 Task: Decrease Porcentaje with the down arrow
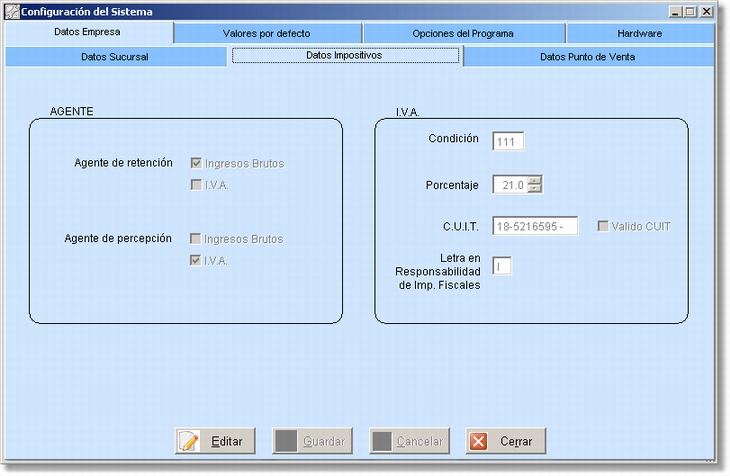(535, 189)
